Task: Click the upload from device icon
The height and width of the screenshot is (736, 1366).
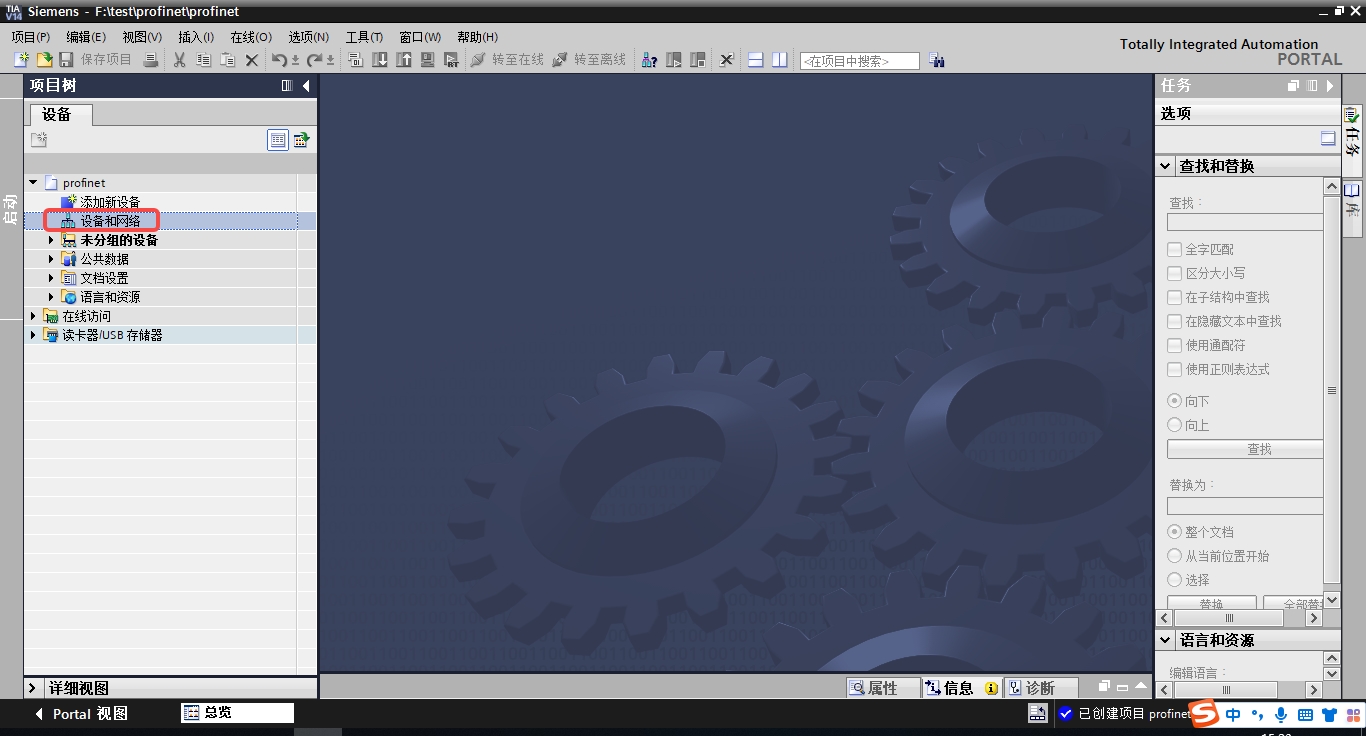Action: pos(404,60)
